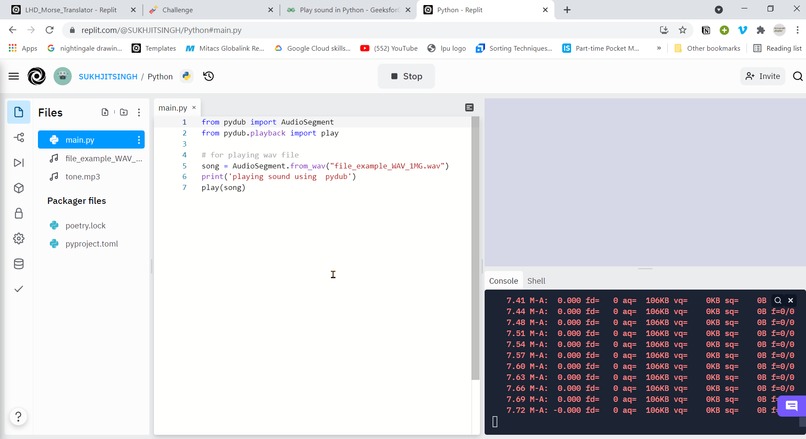
Task: Open the Debugger sidebar icon
Action: [x=19, y=162]
